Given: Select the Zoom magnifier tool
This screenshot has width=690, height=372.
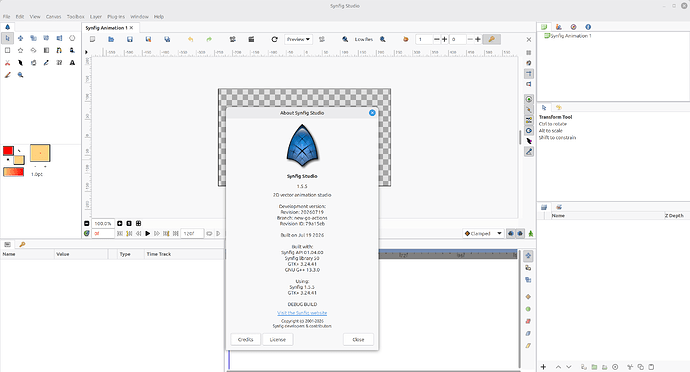Looking at the screenshot, I should pyautogui.click(x=20, y=75).
